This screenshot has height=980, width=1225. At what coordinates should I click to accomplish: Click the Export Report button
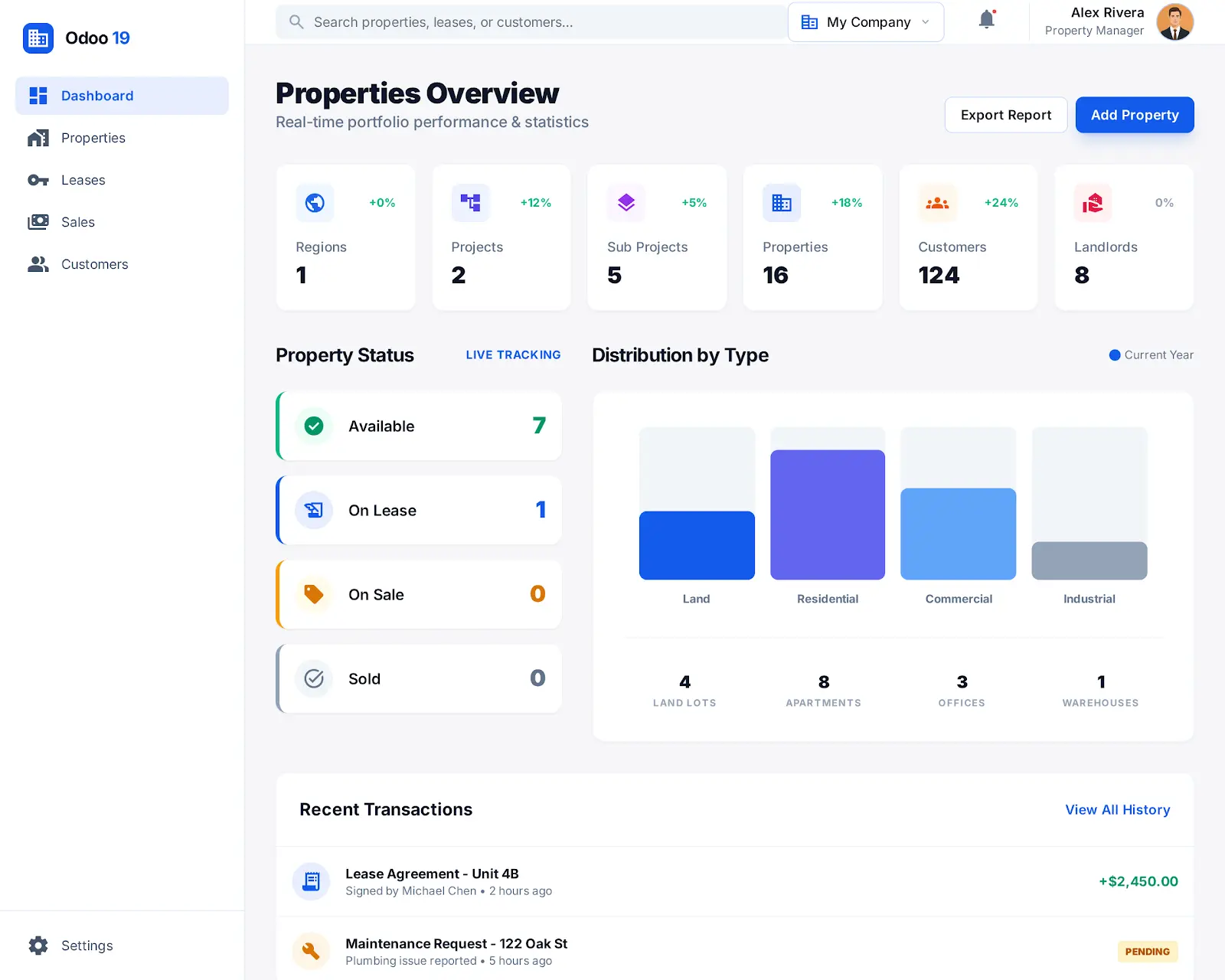click(x=1005, y=115)
